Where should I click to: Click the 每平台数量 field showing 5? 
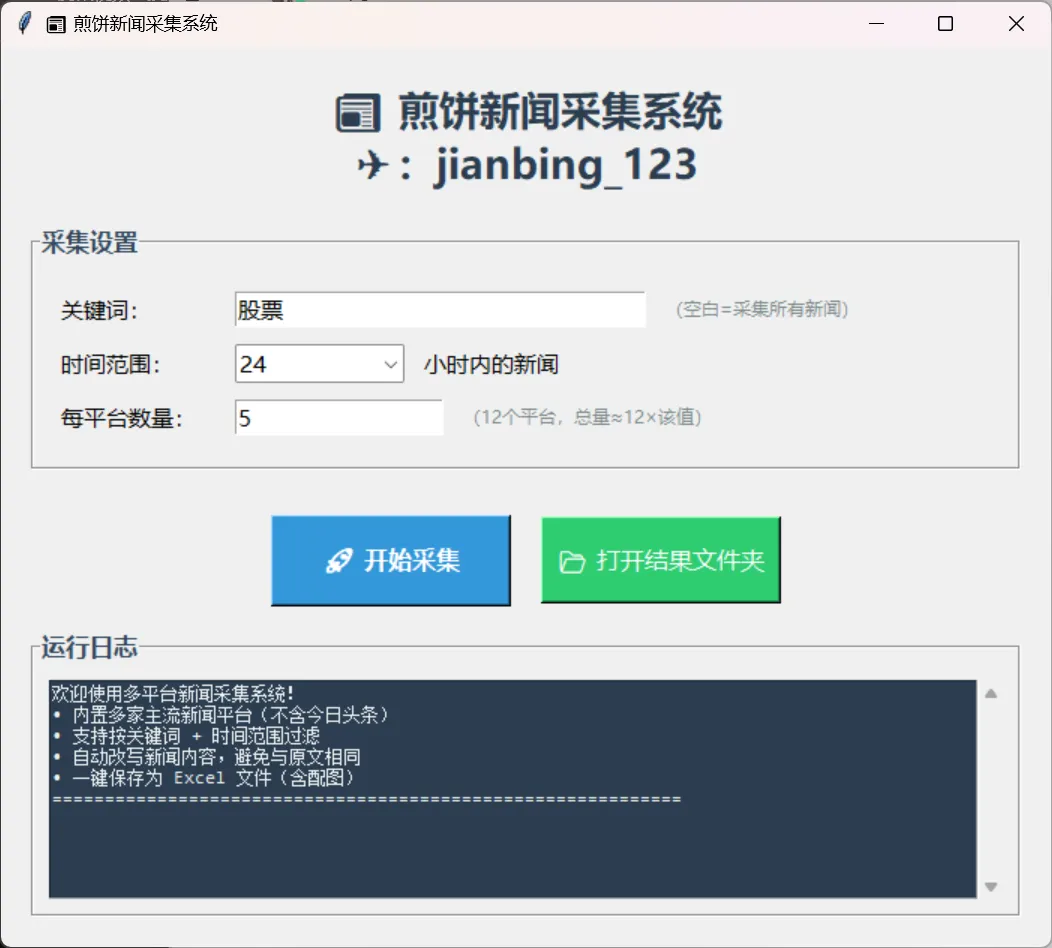[x=338, y=416]
